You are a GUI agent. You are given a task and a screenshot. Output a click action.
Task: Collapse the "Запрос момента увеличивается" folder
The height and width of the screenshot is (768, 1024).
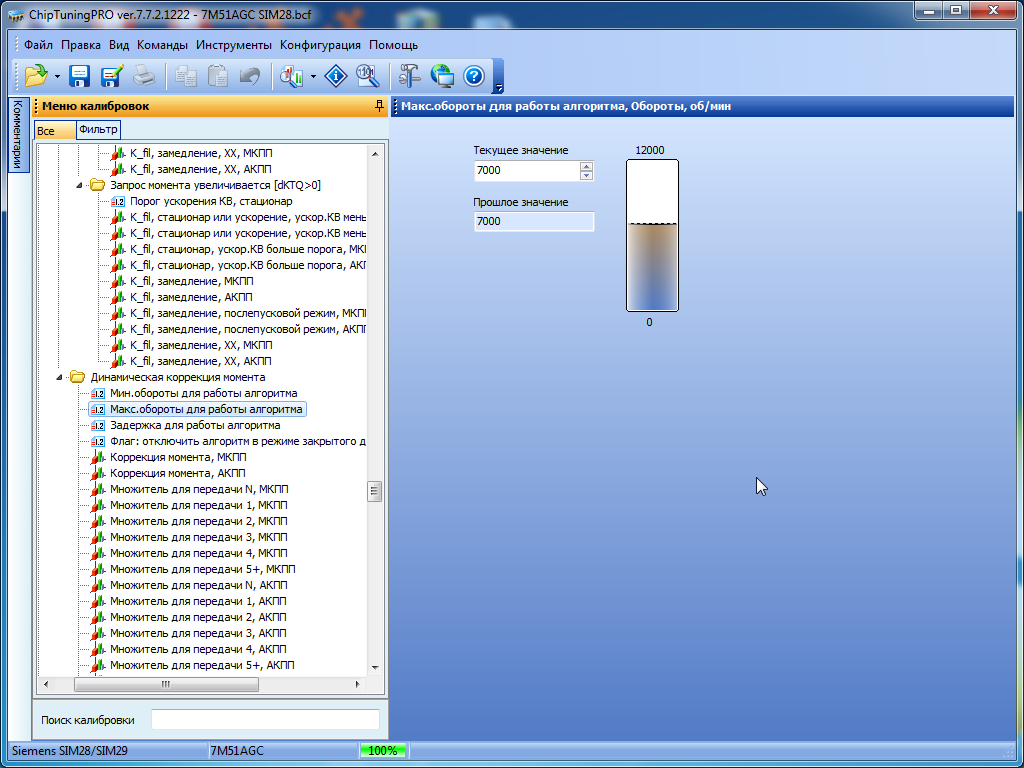80,186
